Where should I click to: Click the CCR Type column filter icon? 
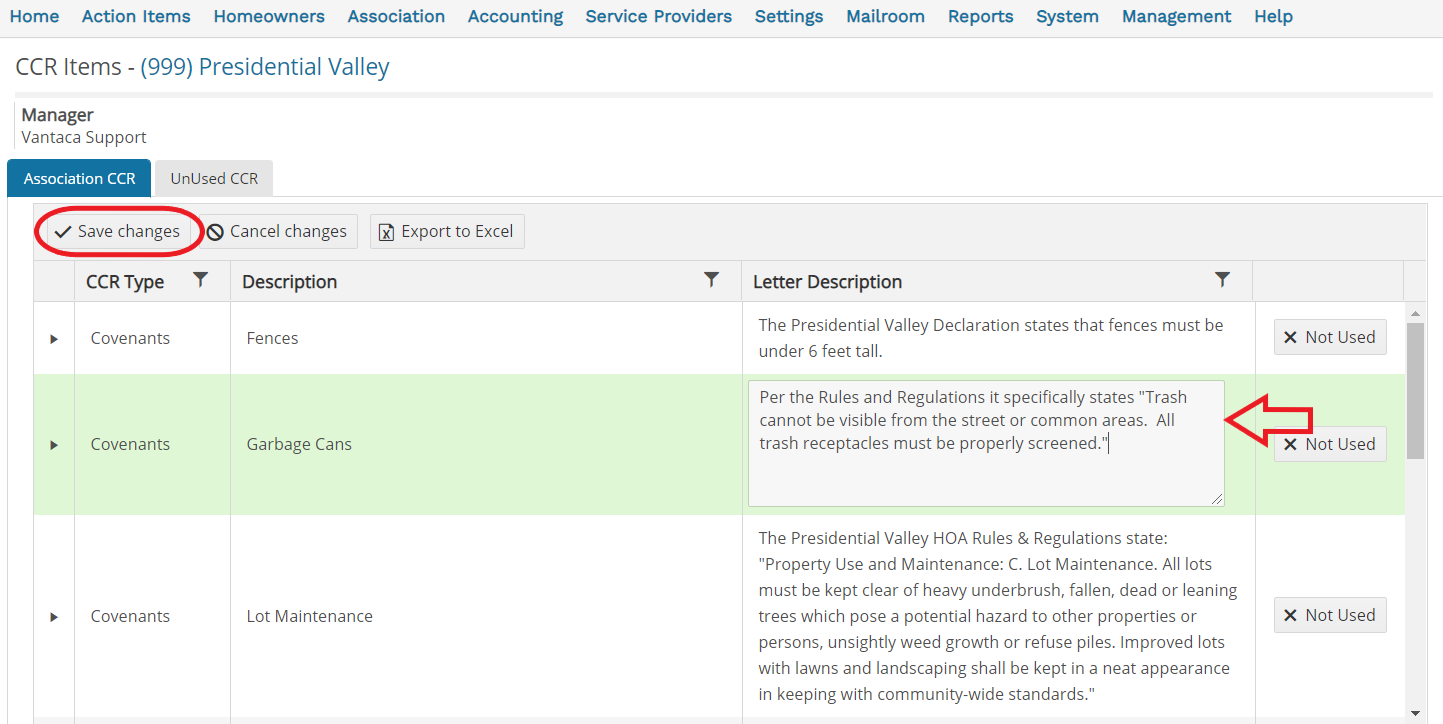click(201, 280)
